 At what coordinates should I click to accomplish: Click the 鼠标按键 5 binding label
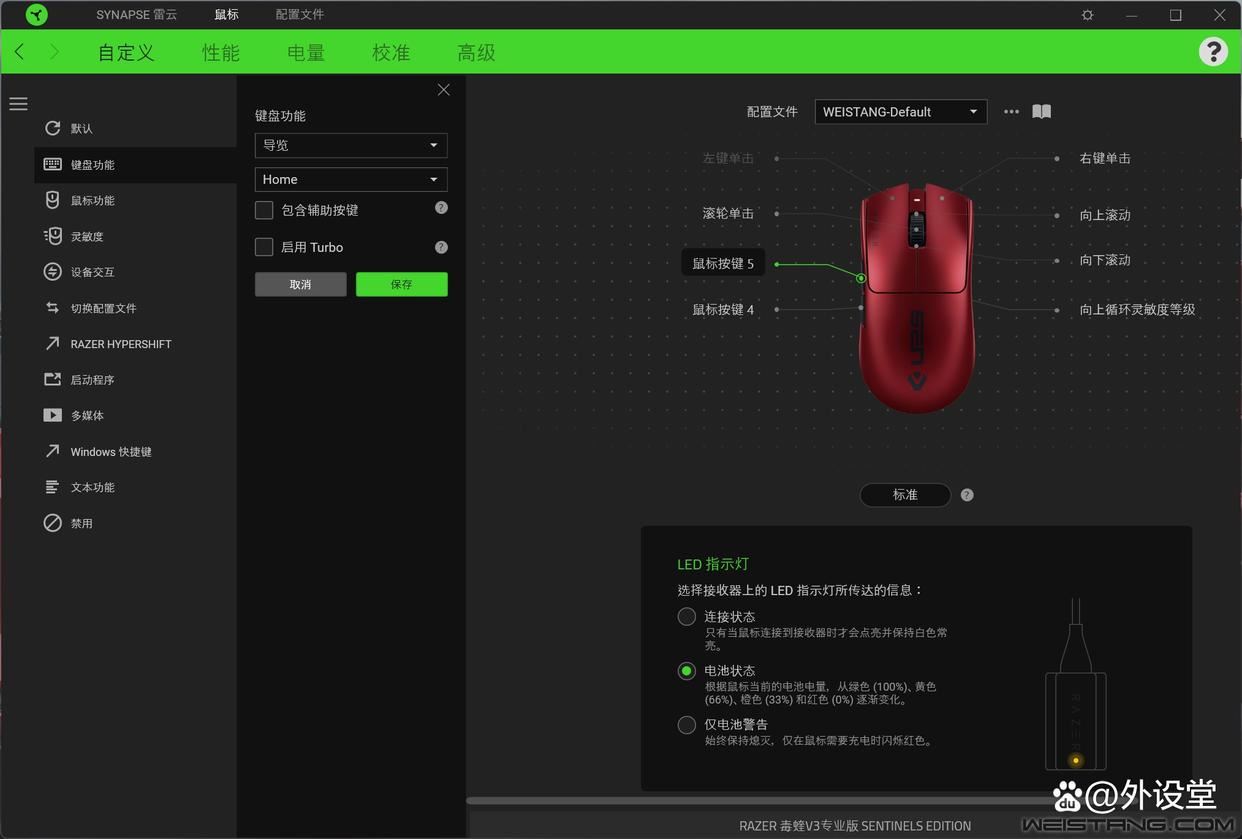point(722,263)
